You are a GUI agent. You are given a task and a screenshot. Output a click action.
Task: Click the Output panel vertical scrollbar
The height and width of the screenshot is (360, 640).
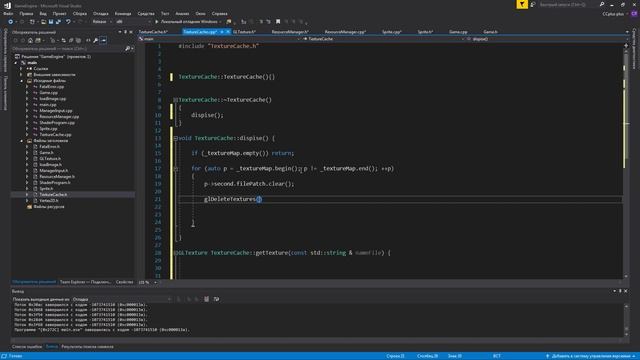point(626,320)
